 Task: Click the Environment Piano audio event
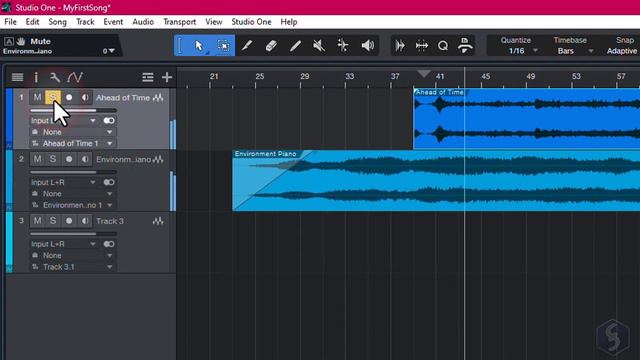point(436,180)
